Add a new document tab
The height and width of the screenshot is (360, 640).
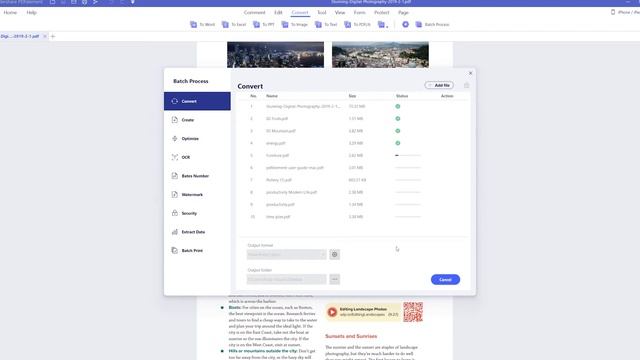pos(53,36)
